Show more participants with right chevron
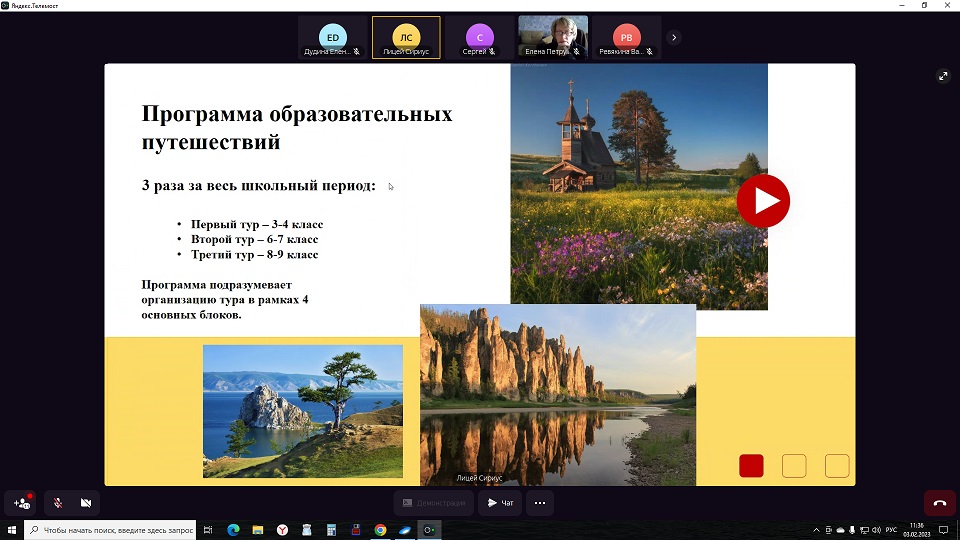Screen dimensions: 960x540 674,38
